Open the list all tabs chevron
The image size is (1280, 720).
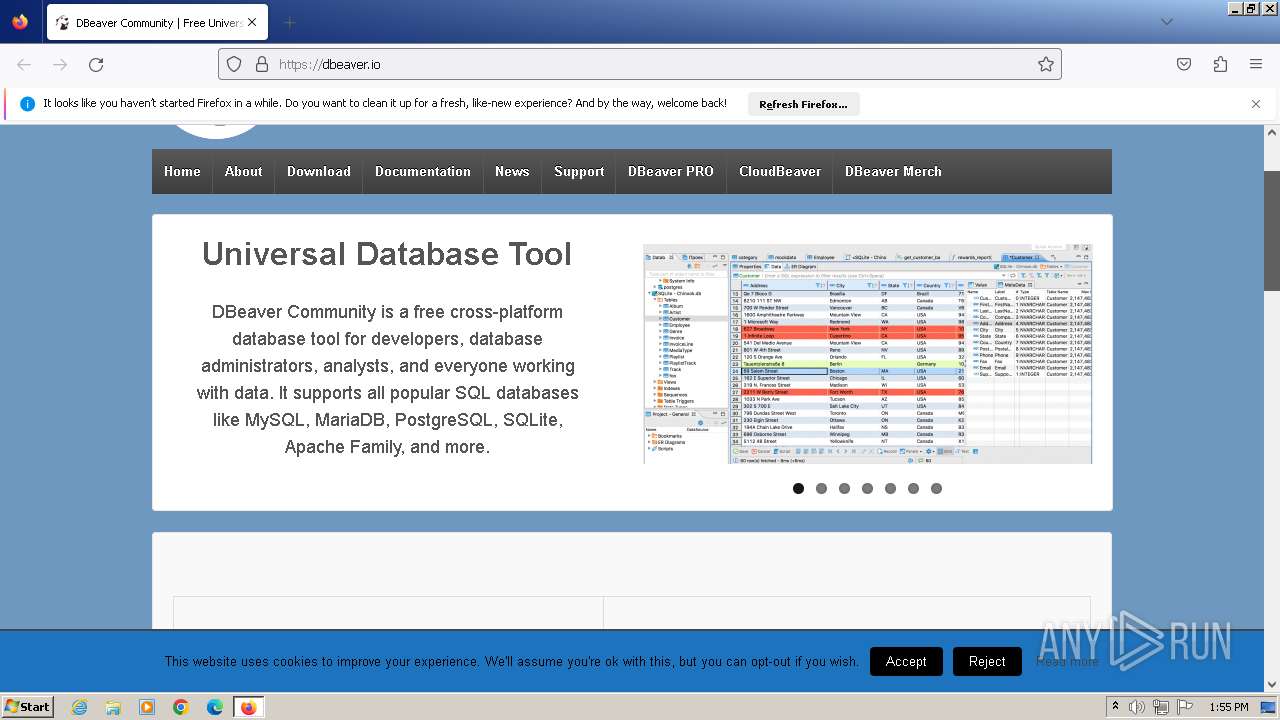[1167, 22]
